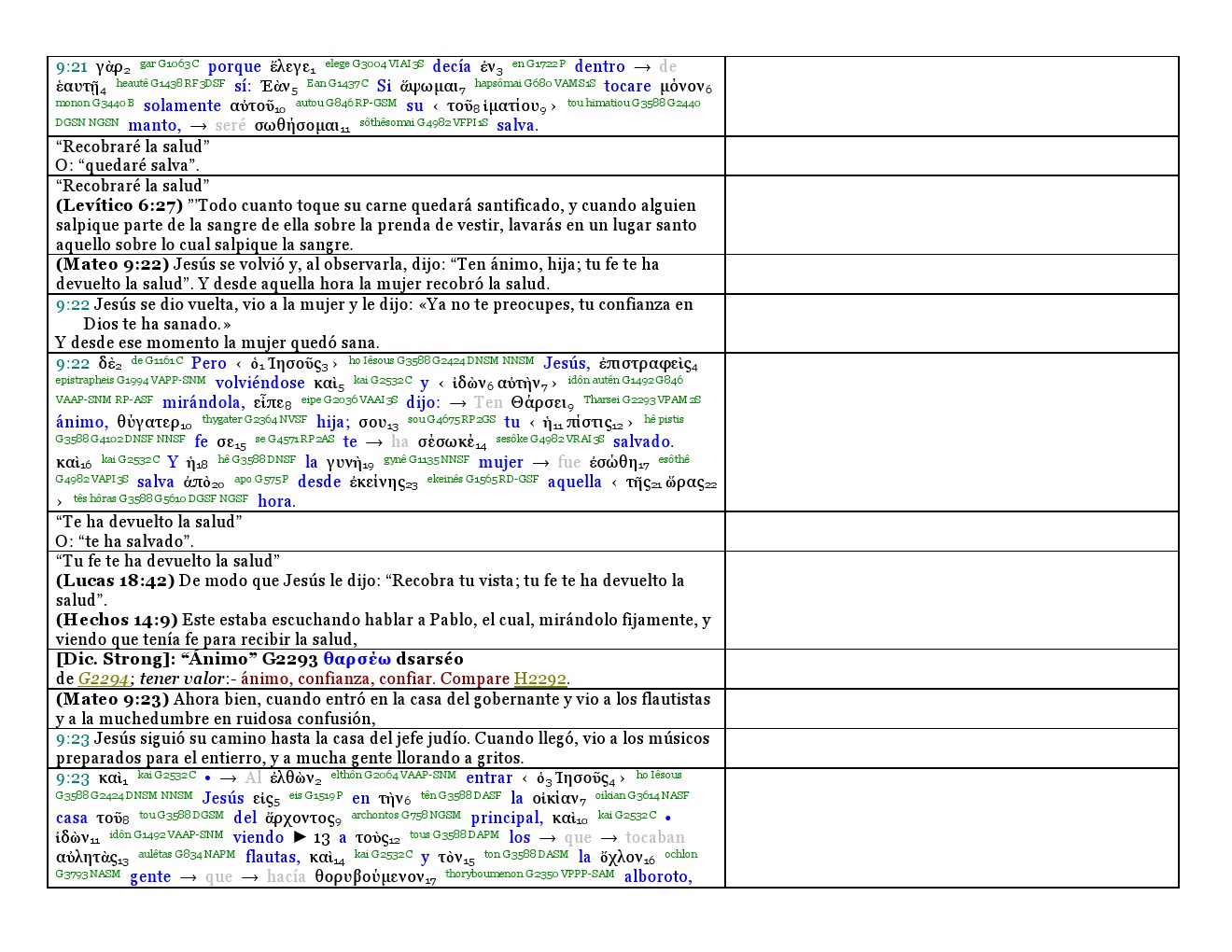This screenshot has height=952, width=1232.
Task: Click the Greek word ἄρχοντος
Action: pyautogui.click(x=301, y=819)
